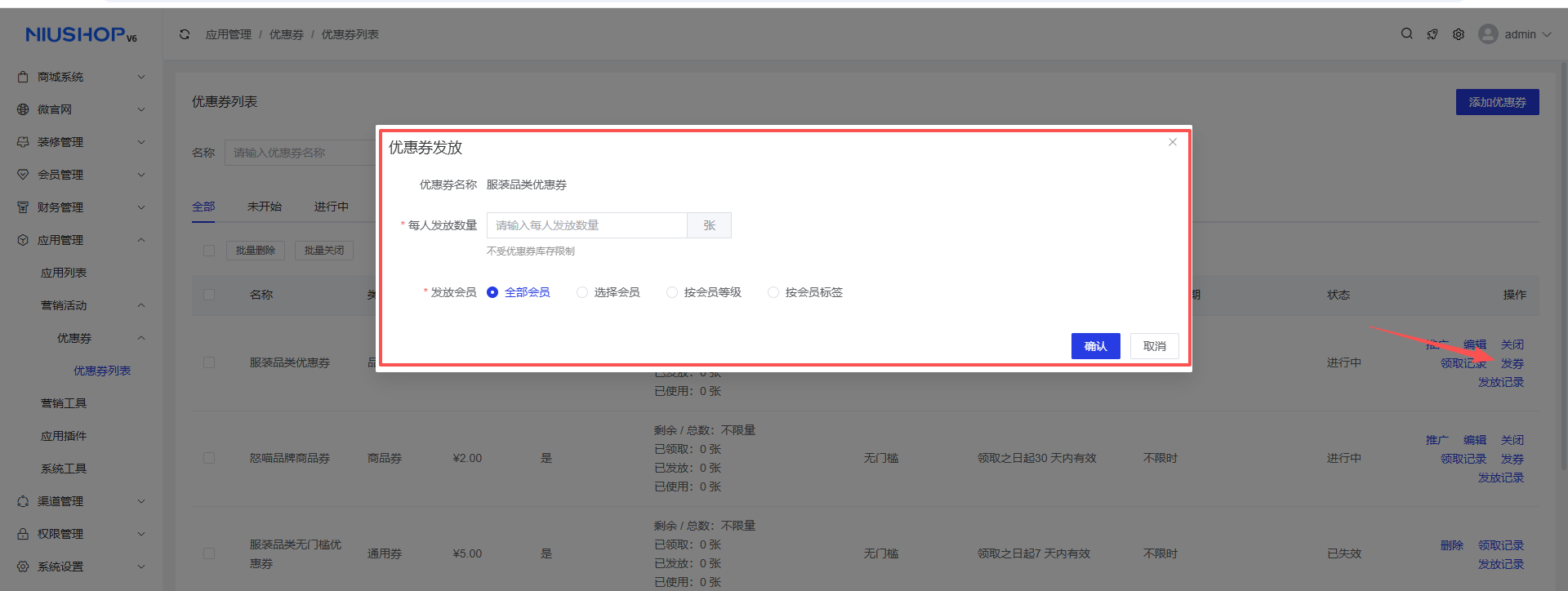The width and height of the screenshot is (1568, 591).
Task: Click the rocket icon in top bar
Action: (1432, 34)
